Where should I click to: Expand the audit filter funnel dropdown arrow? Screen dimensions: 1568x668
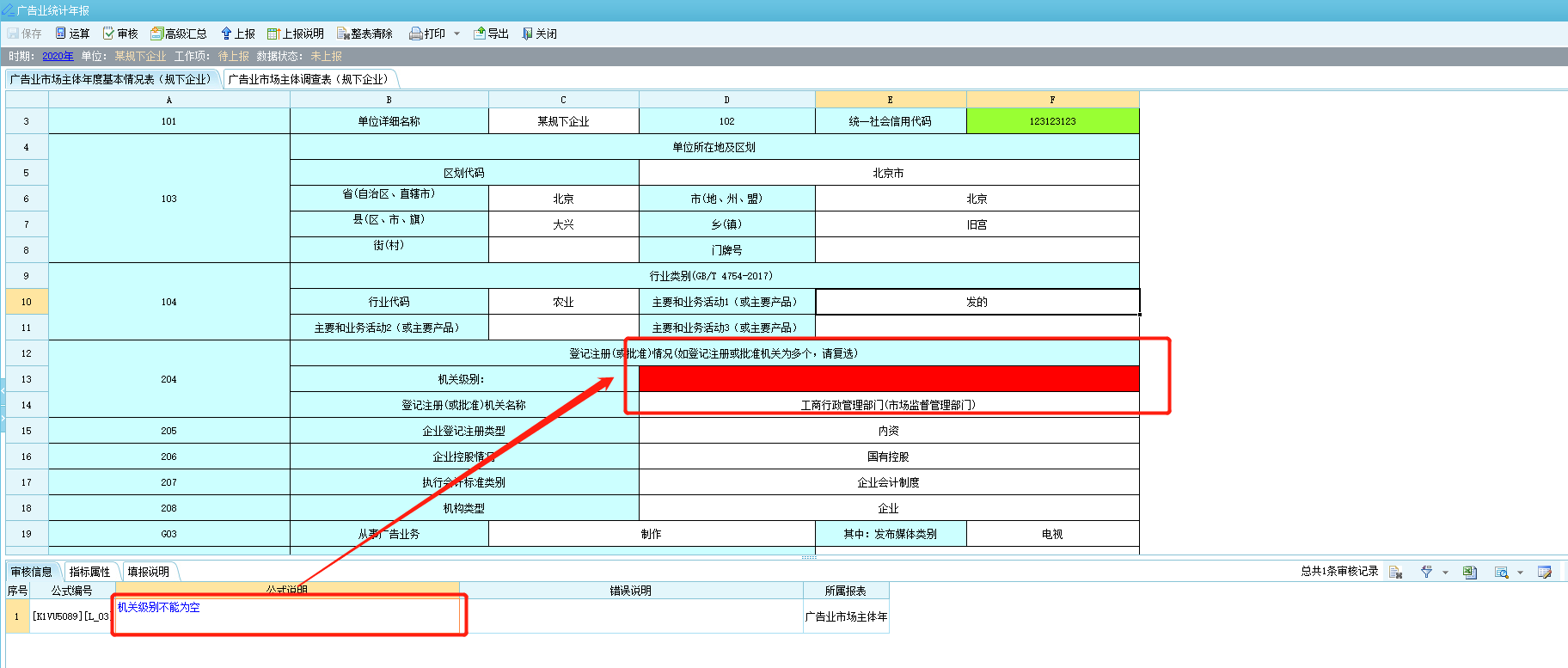(x=1445, y=573)
